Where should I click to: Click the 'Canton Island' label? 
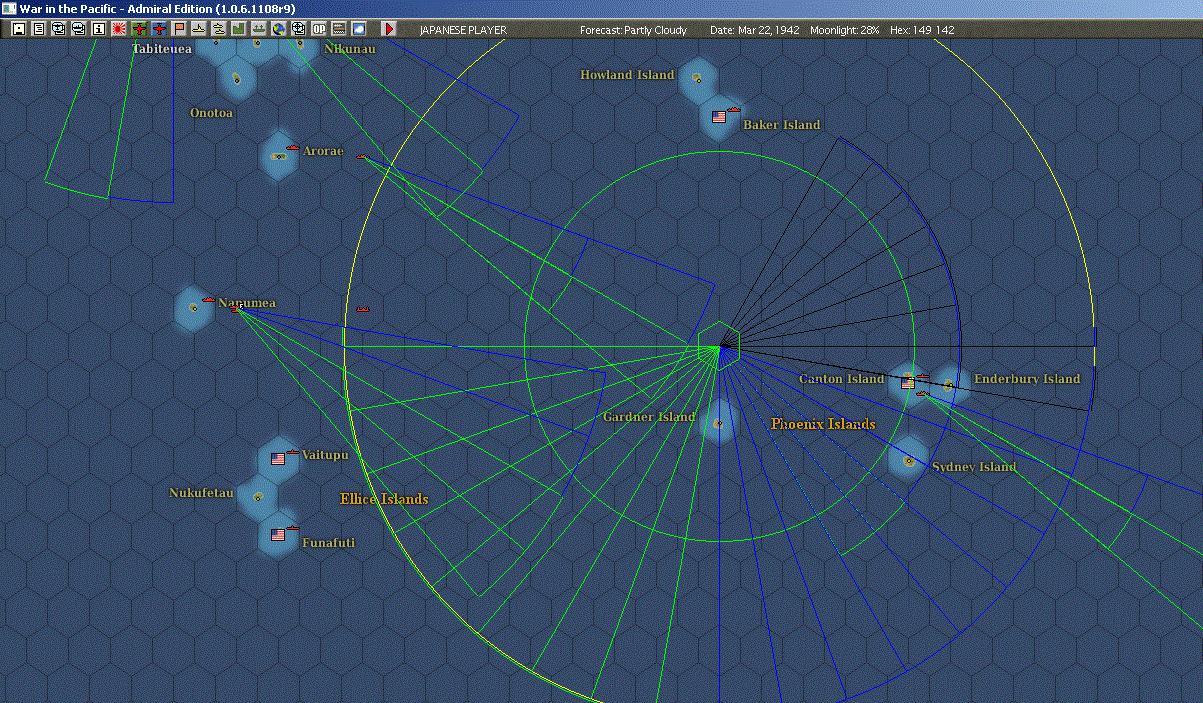click(841, 379)
